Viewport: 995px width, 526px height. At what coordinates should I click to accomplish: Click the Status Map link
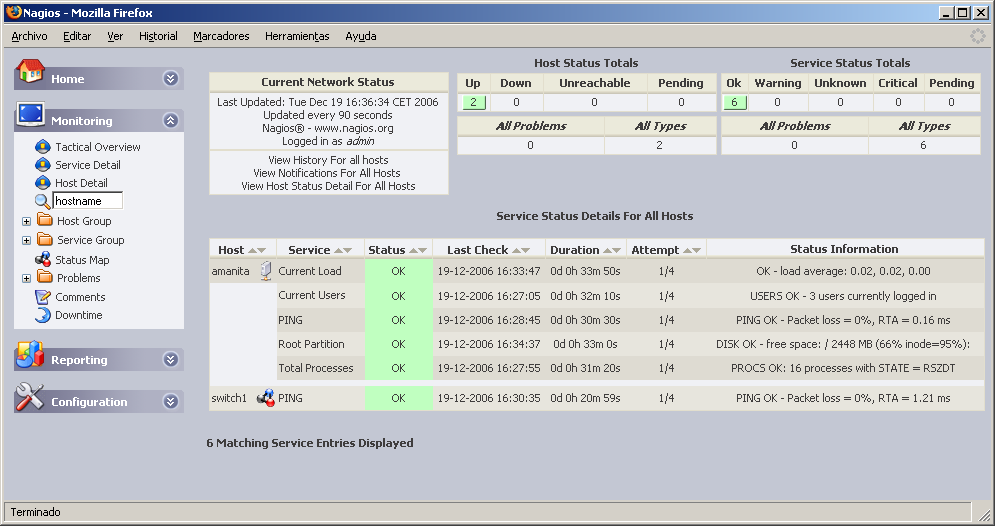pyautogui.click(x=82, y=260)
